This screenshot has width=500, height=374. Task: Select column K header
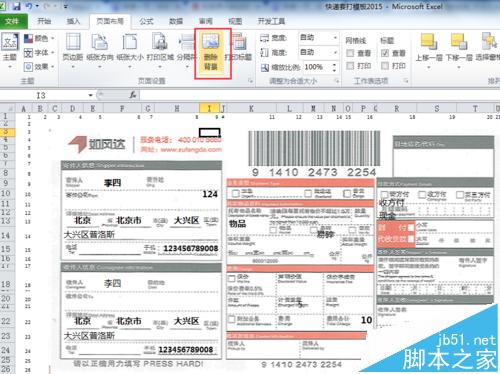[251, 108]
